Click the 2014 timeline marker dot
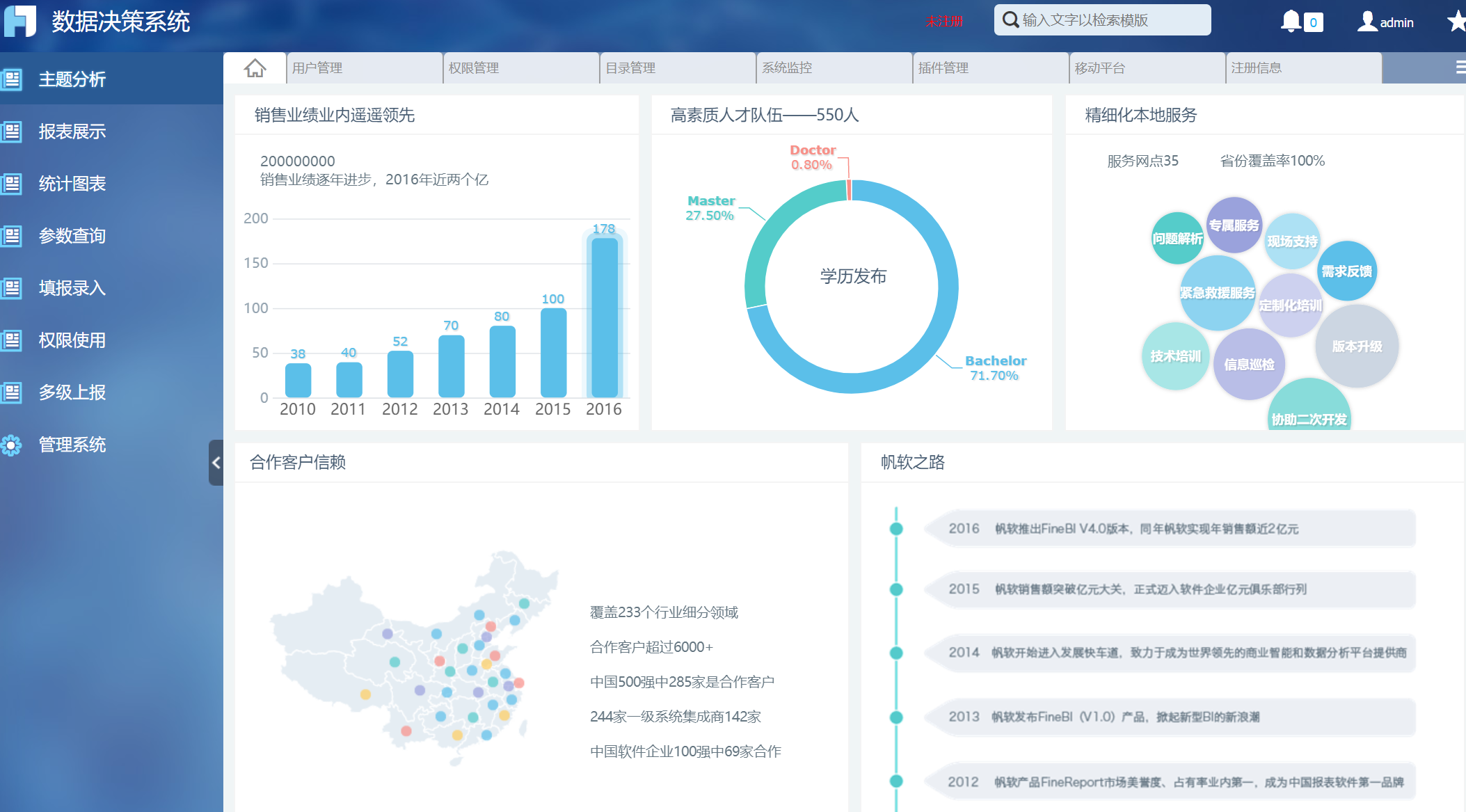1466x812 pixels. tap(896, 653)
